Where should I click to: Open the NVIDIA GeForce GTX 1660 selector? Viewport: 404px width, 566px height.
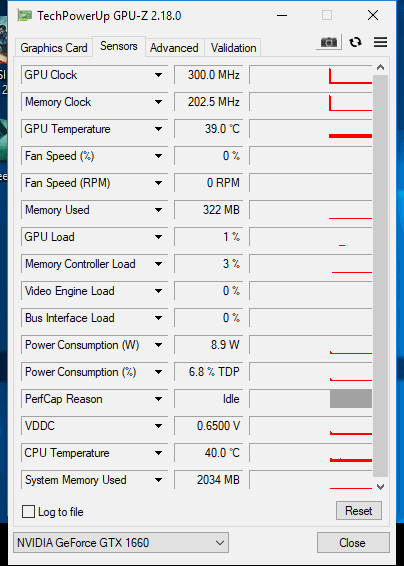(x=121, y=543)
